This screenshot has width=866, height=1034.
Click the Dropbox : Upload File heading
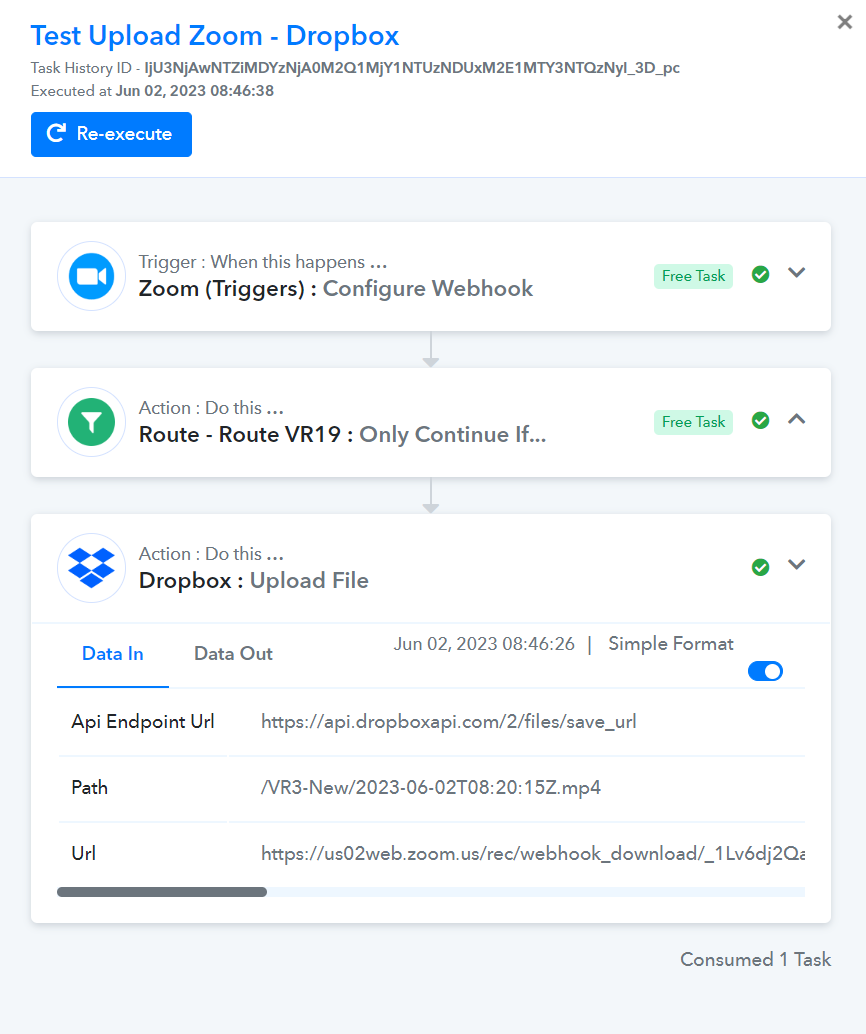tap(253, 581)
